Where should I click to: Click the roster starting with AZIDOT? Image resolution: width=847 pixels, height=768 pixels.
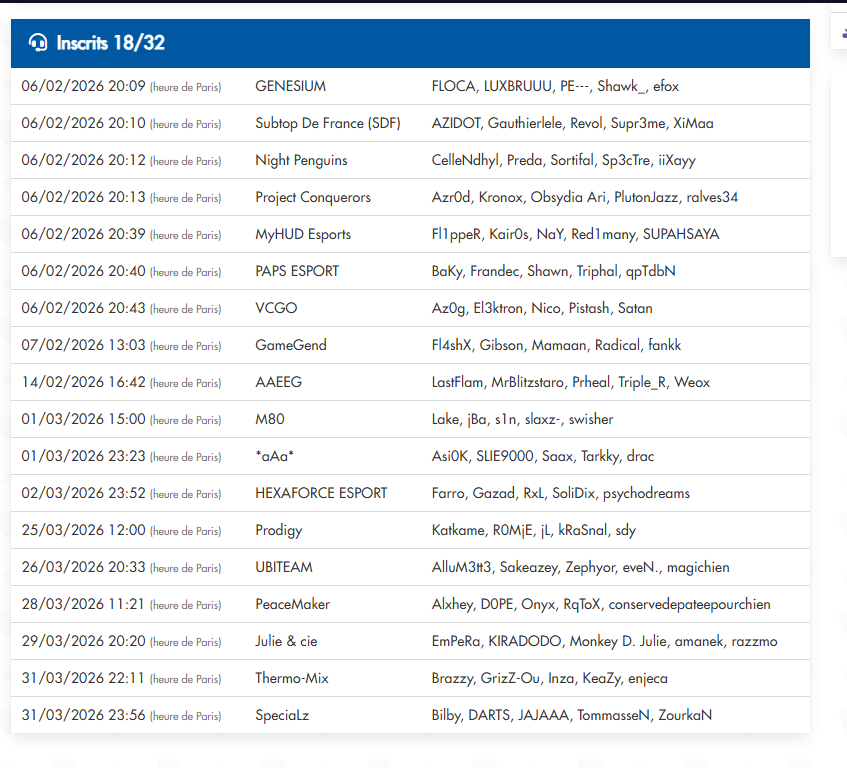coord(573,123)
